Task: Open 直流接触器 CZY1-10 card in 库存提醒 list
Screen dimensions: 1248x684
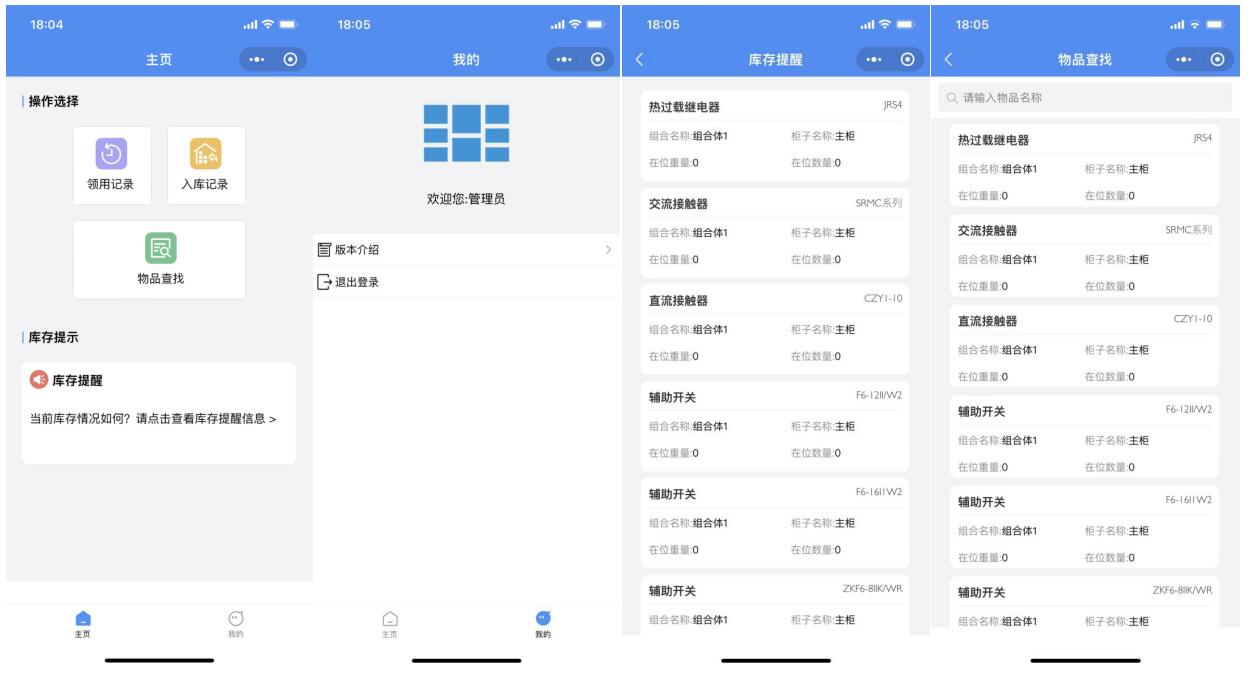Action: 775,328
